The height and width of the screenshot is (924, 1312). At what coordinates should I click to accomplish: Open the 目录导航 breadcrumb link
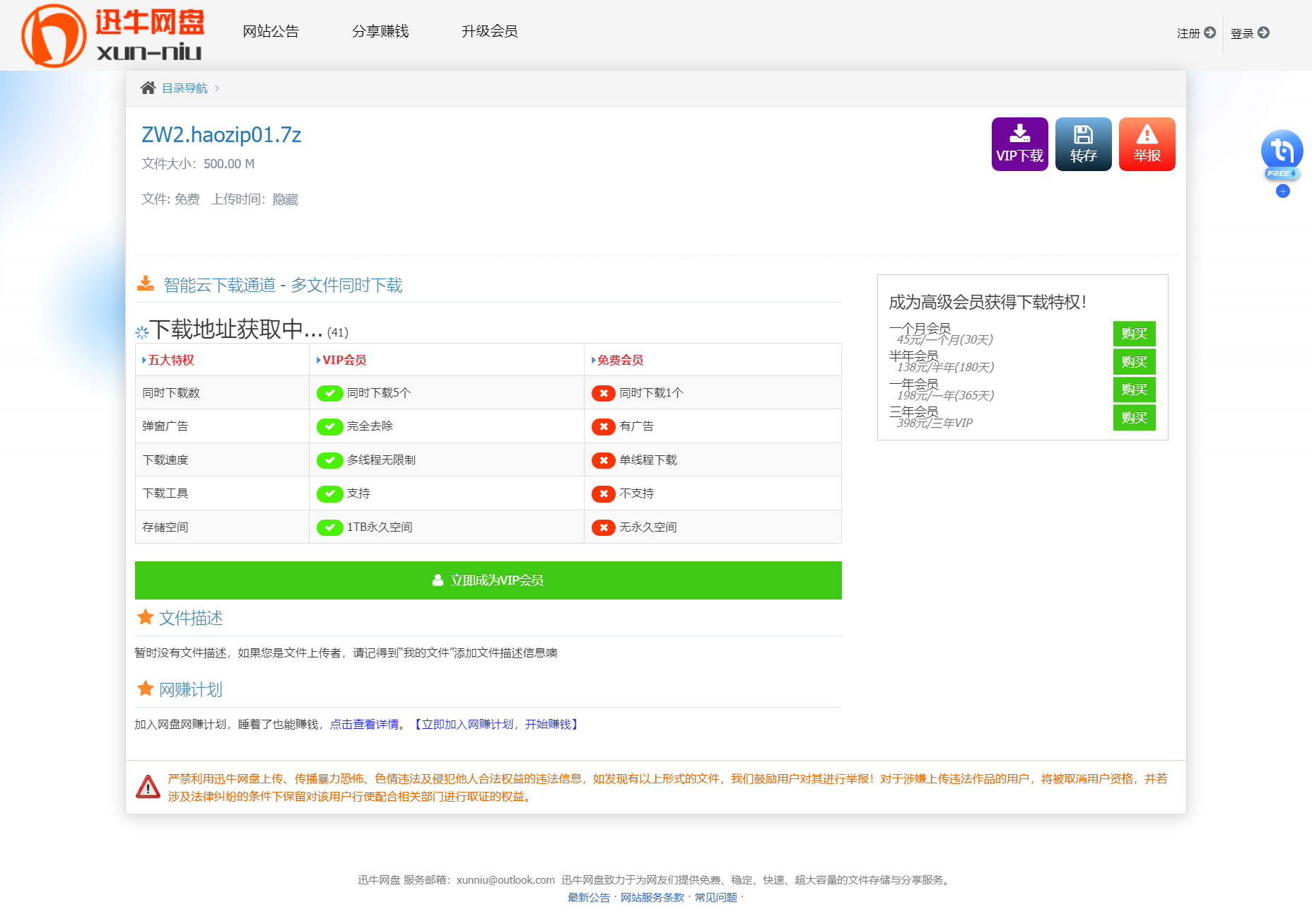pyautogui.click(x=184, y=88)
